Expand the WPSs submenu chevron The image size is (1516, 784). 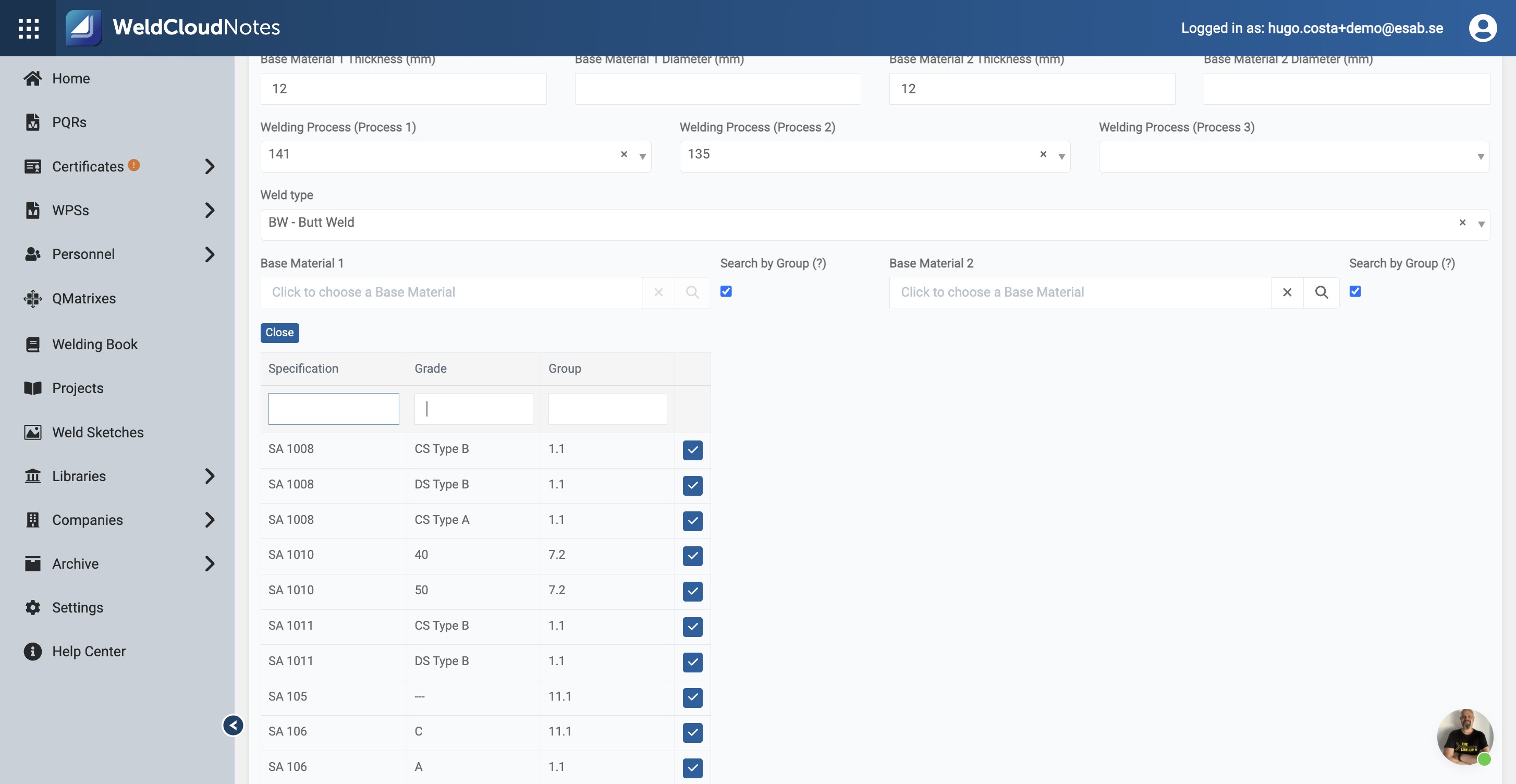pyautogui.click(x=210, y=210)
